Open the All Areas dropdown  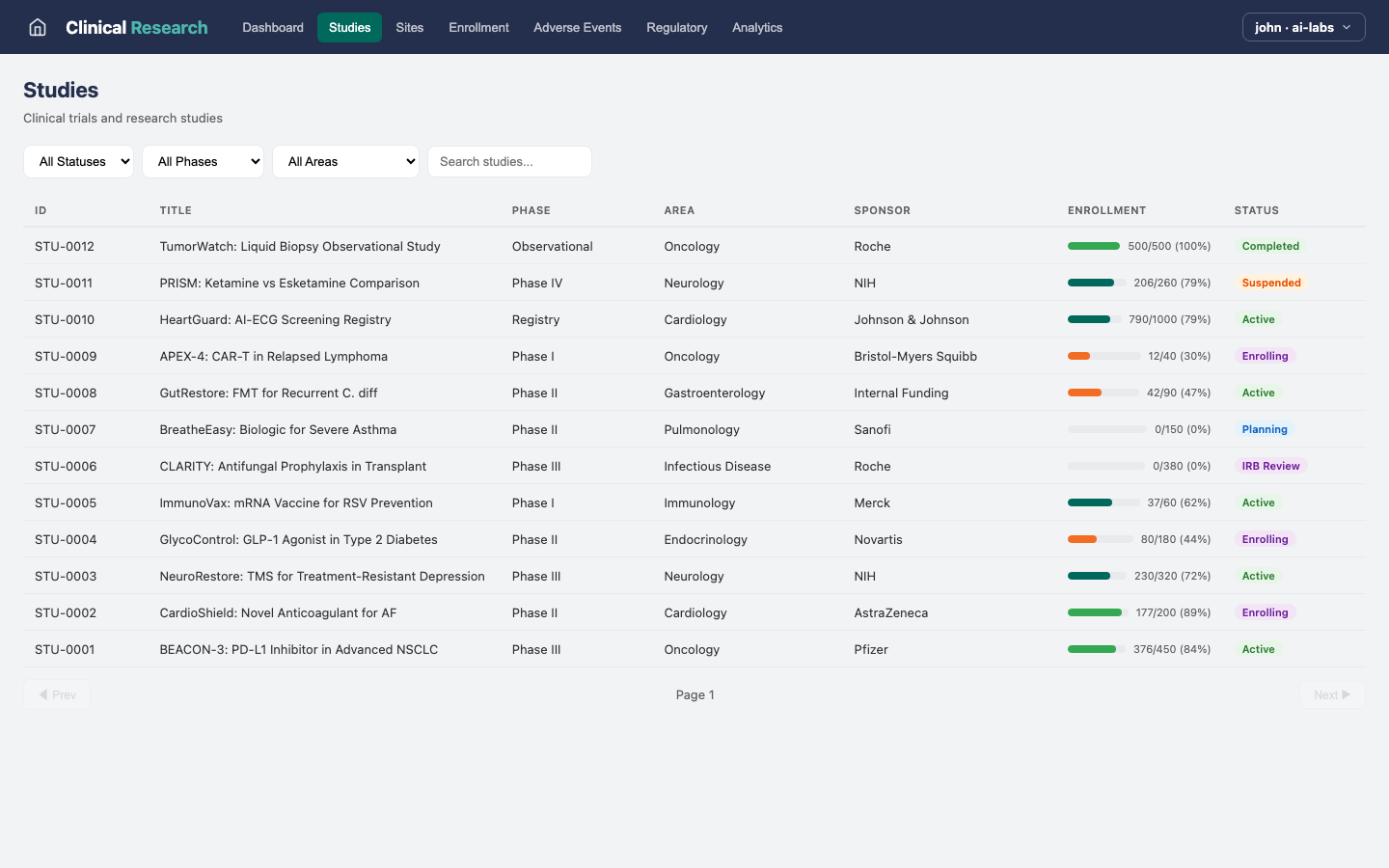coord(345,162)
